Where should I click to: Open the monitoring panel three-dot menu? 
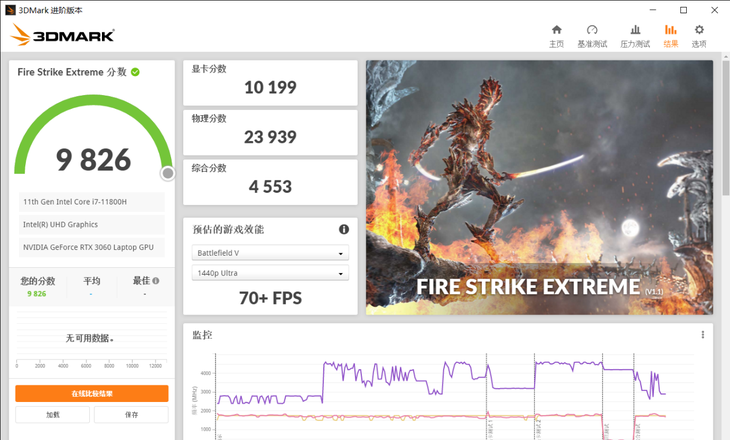point(703,335)
